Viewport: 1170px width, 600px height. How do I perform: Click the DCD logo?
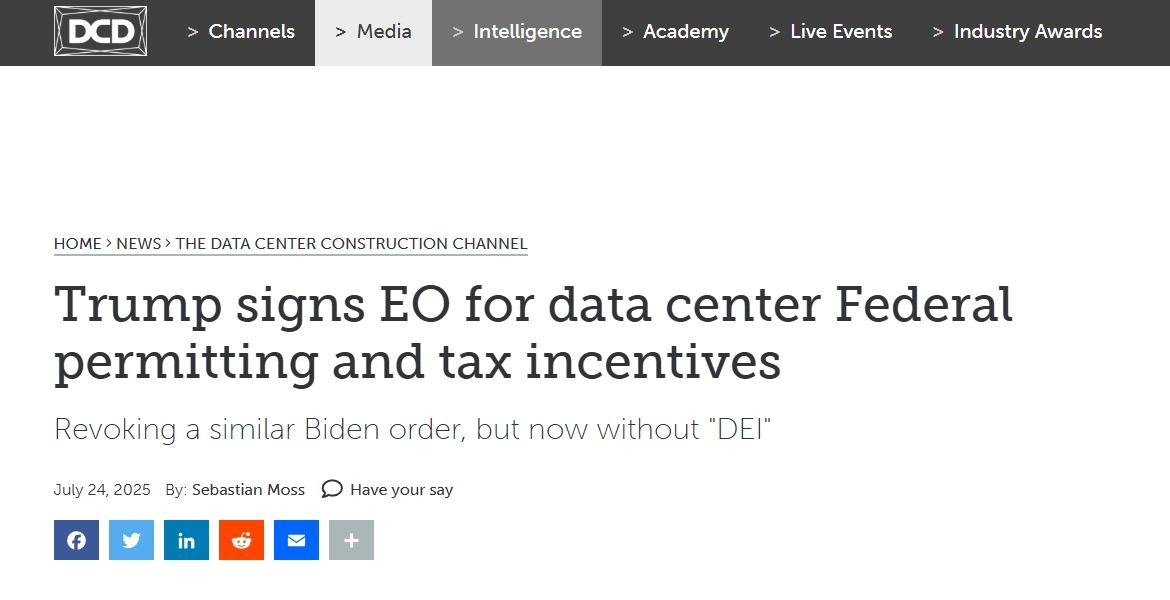point(101,31)
